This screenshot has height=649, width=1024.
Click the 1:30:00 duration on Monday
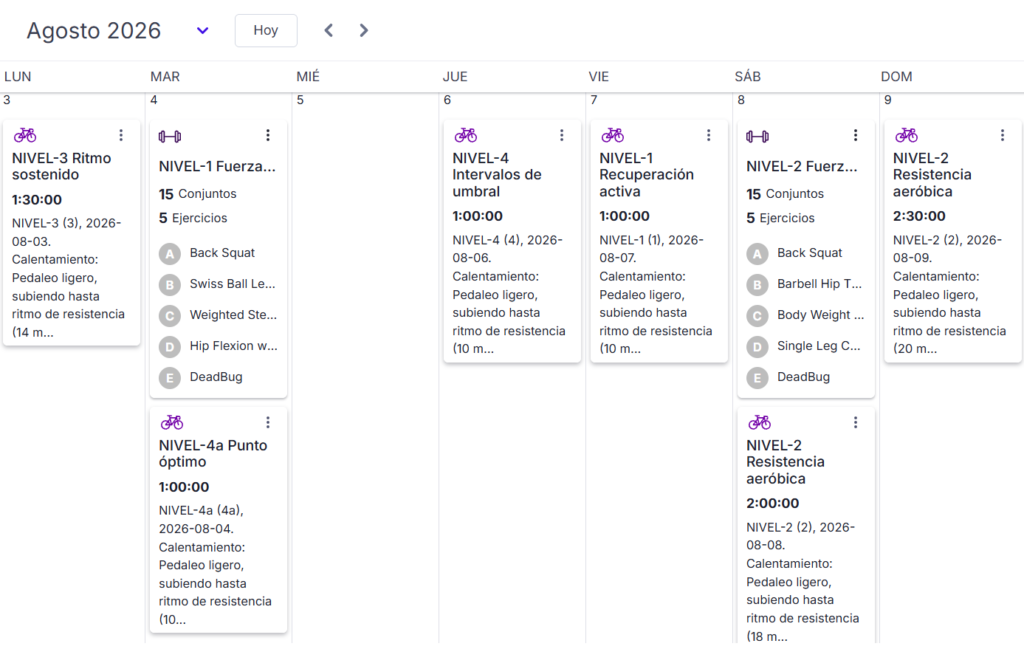(37, 200)
